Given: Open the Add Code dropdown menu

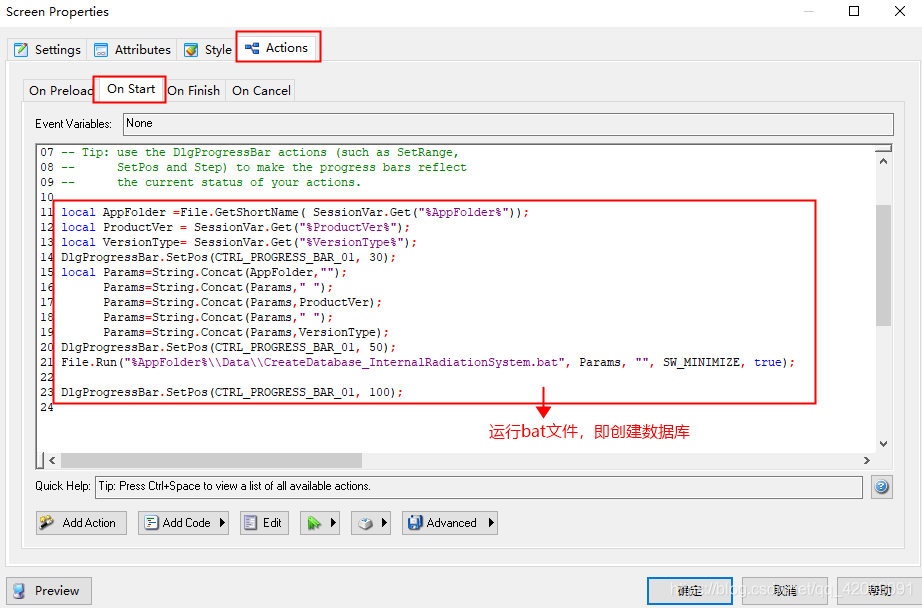Looking at the screenshot, I should [183, 523].
